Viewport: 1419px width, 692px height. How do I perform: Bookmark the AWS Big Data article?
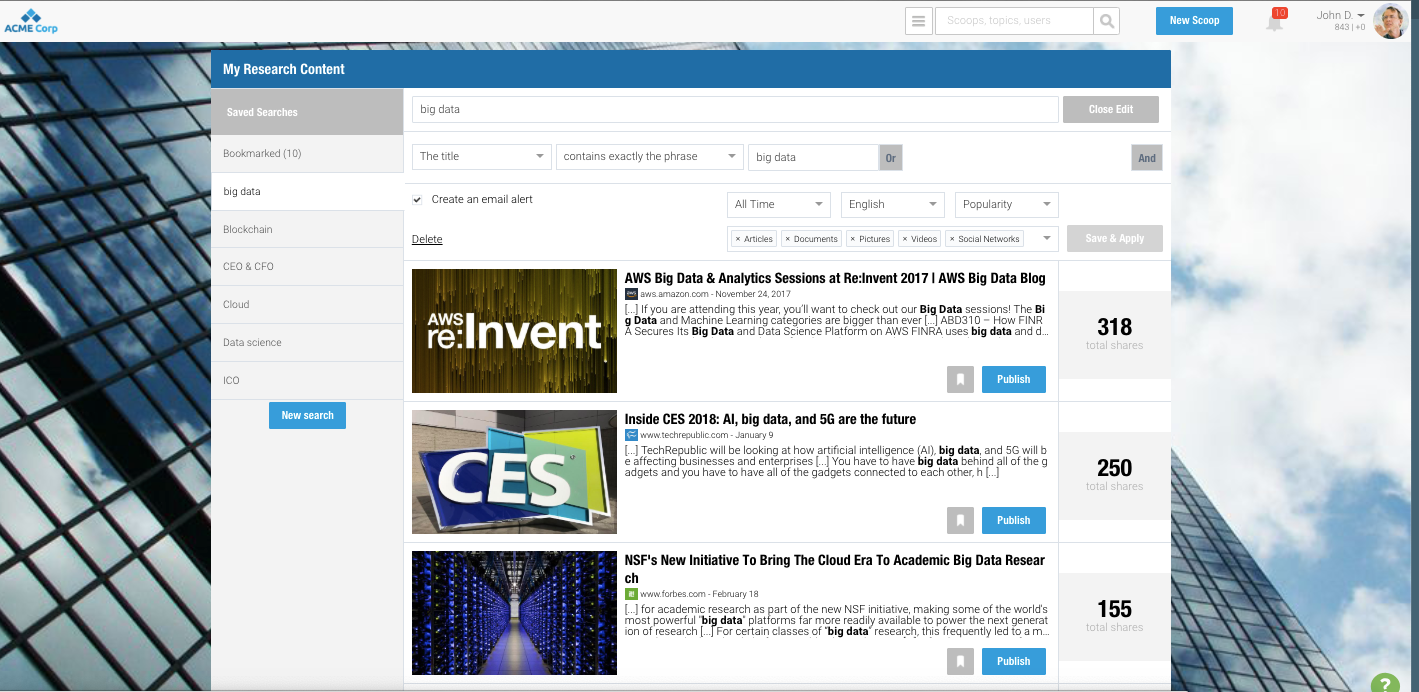click(x=960, y=380)
